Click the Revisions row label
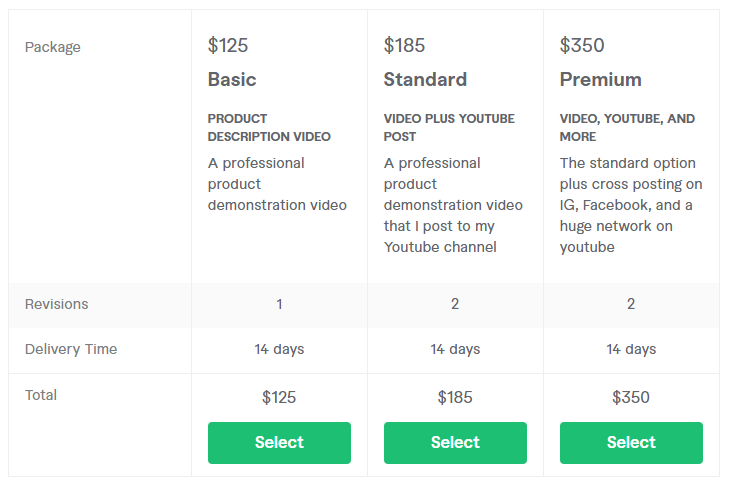Image resolution: width=735 pixels, height=485 pixels. tap(57, 304)
